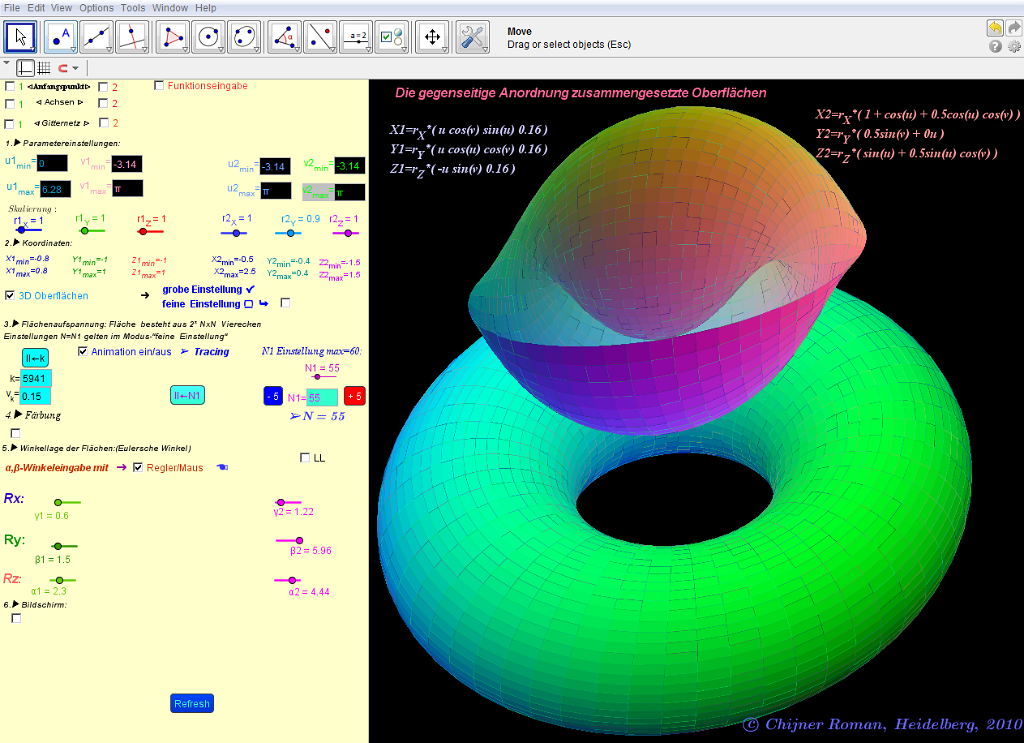The width and height of the screenshot is (1024, 743).
Task: Choose the Perpendicular Line tool
Action: [x=131, y=37]
